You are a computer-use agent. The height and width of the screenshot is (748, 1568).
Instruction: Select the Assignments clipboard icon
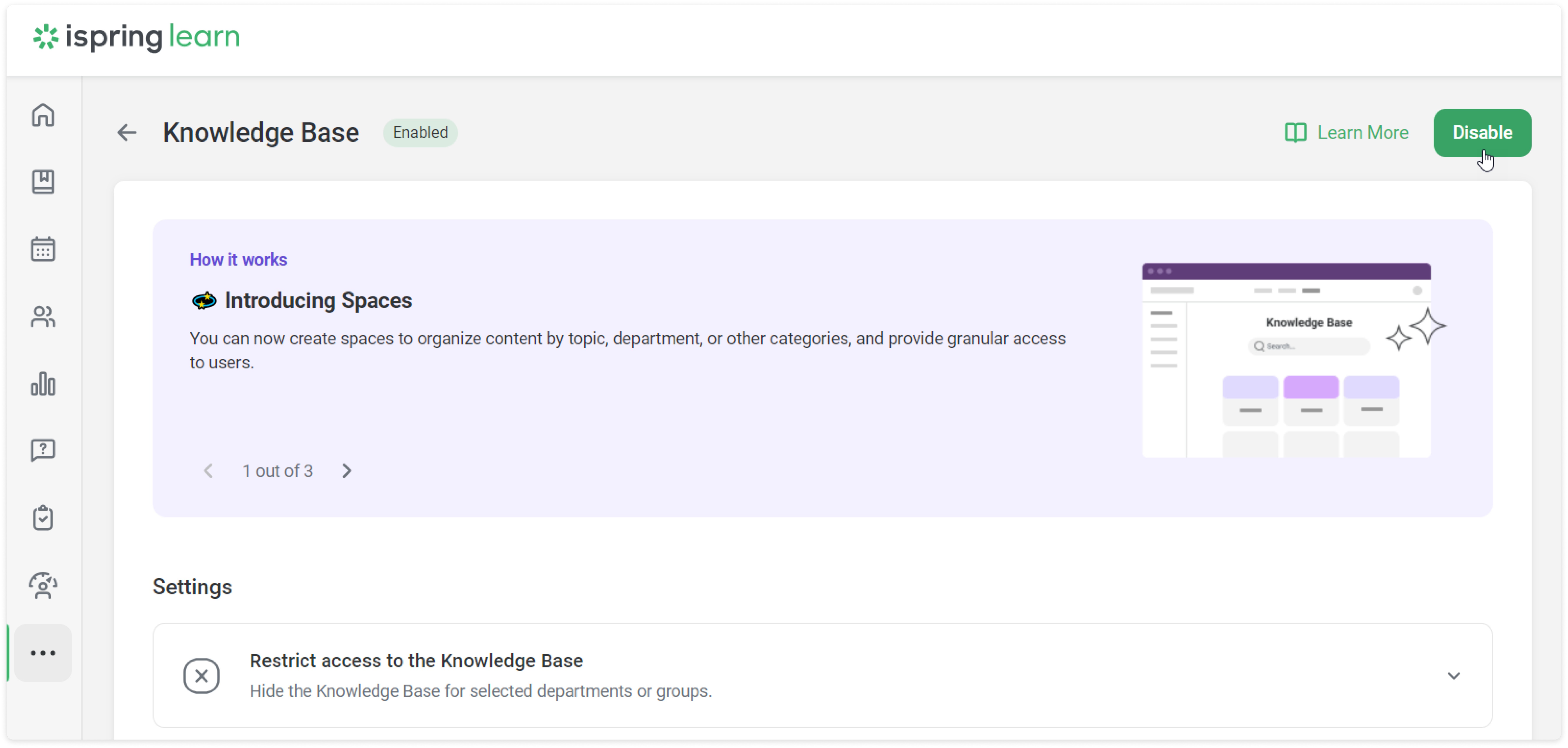click(43, 518)
